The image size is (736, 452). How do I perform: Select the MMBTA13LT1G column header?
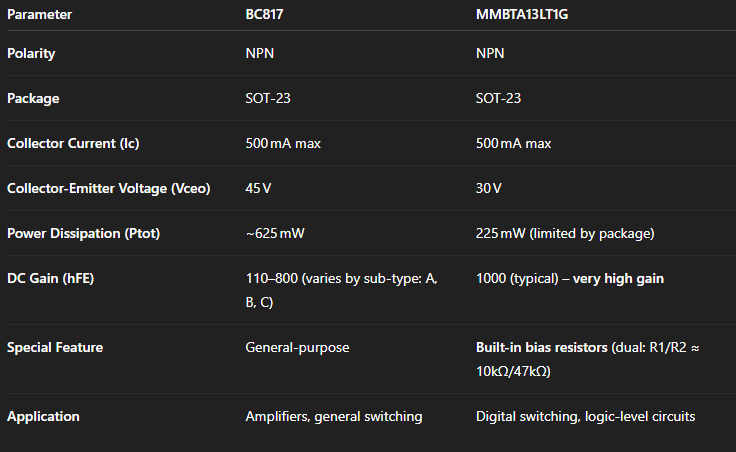(522, 15)
